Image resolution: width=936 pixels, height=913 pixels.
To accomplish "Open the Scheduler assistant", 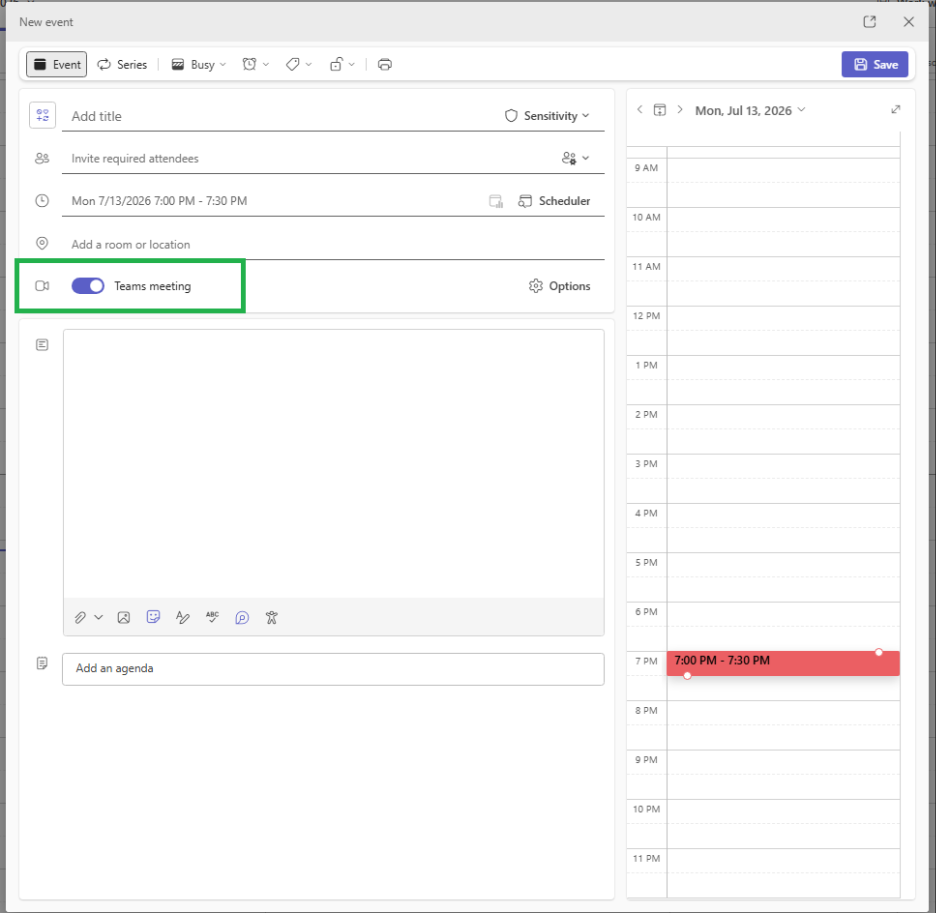I will 555,201.
